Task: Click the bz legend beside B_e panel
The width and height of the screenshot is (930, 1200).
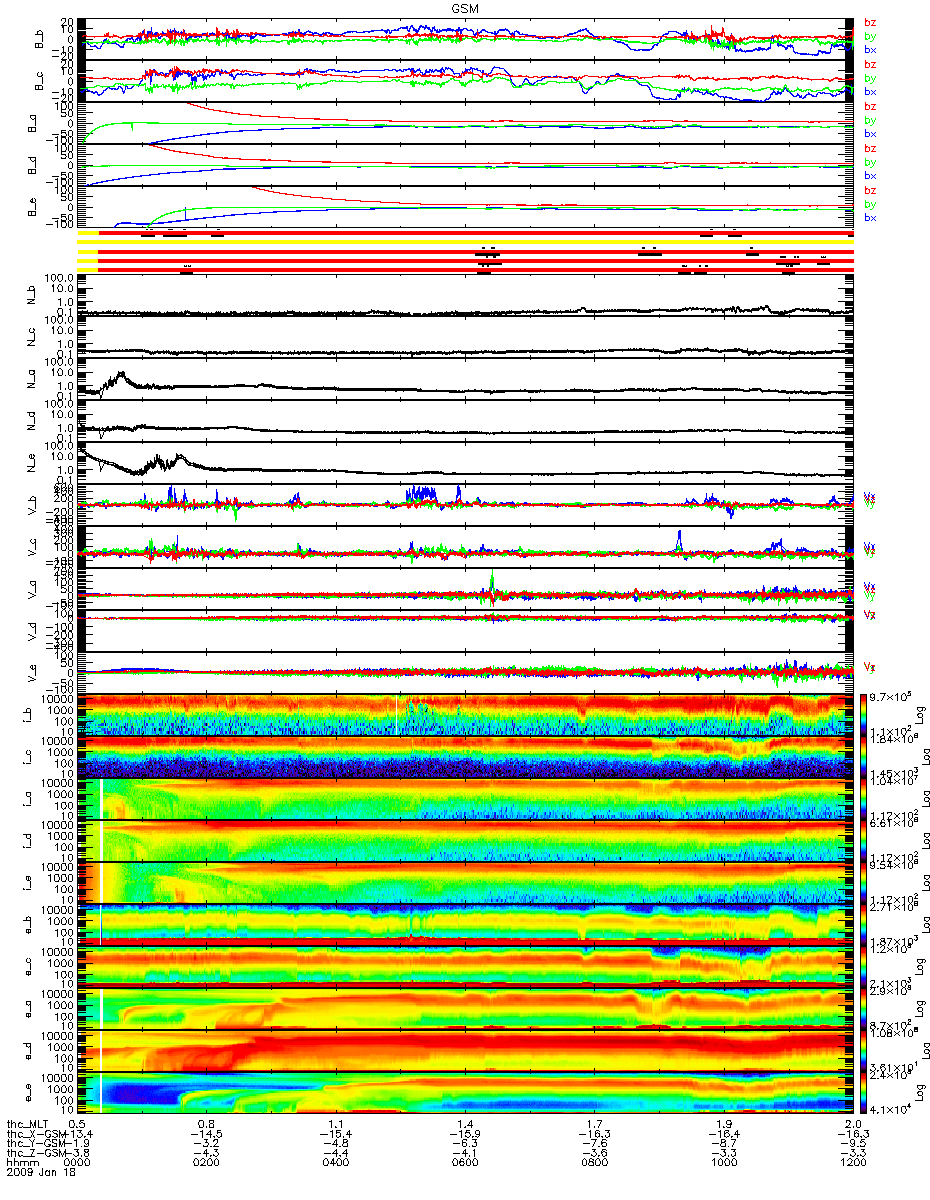Action: 870,190
